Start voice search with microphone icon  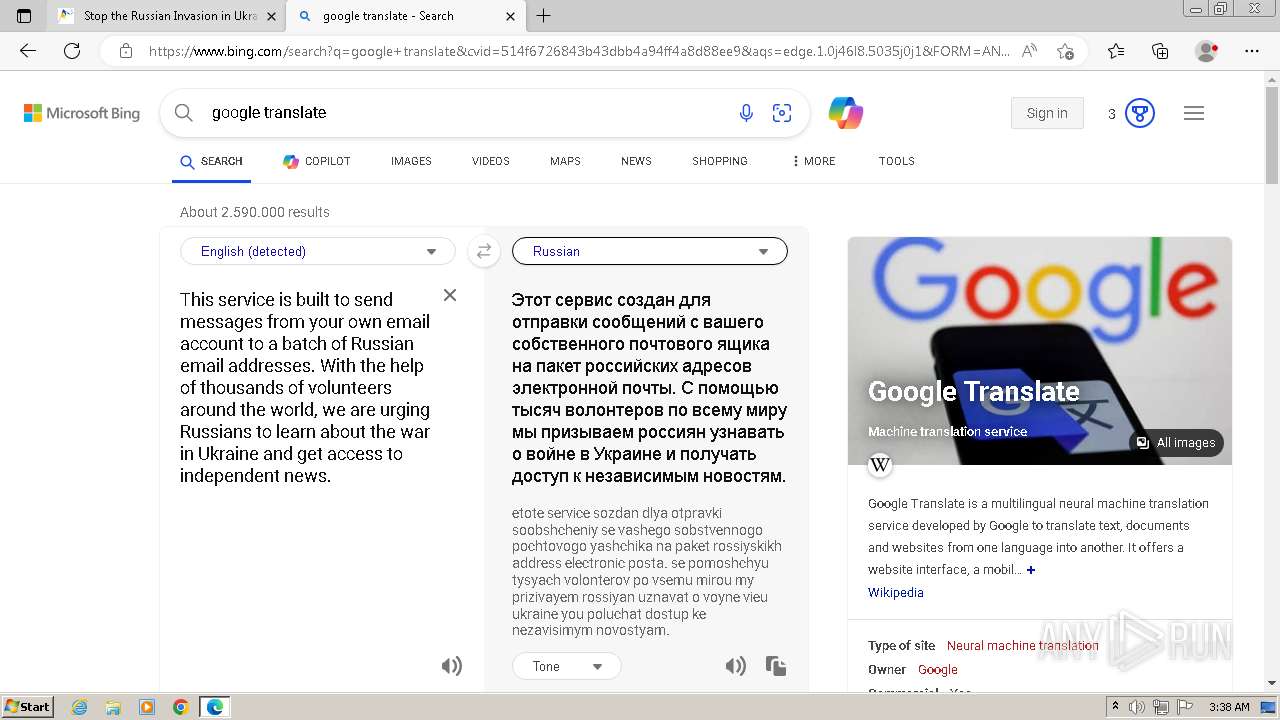[746, 113]
